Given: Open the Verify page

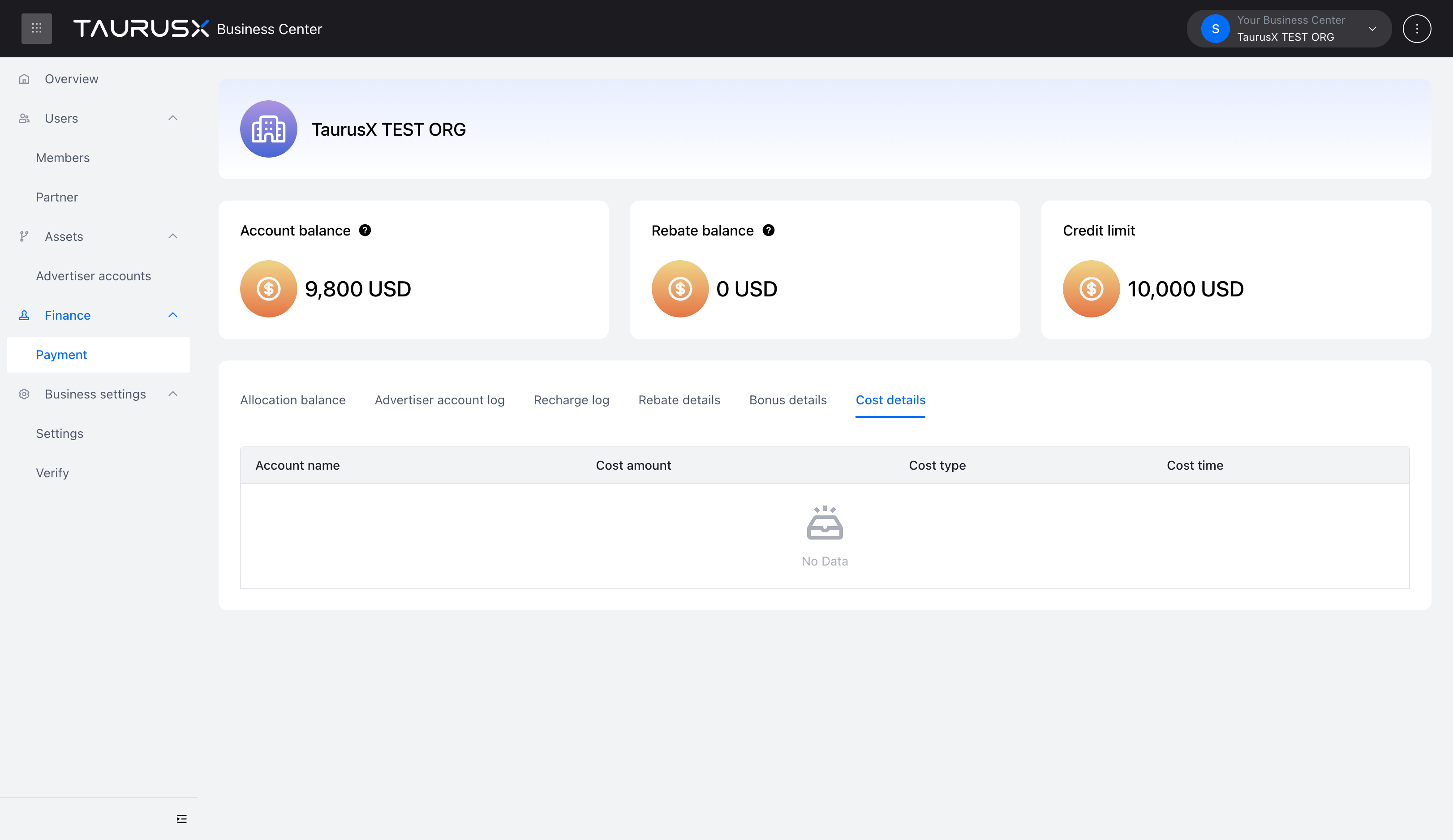Looking at the screenshot, I should pos(52,473).
